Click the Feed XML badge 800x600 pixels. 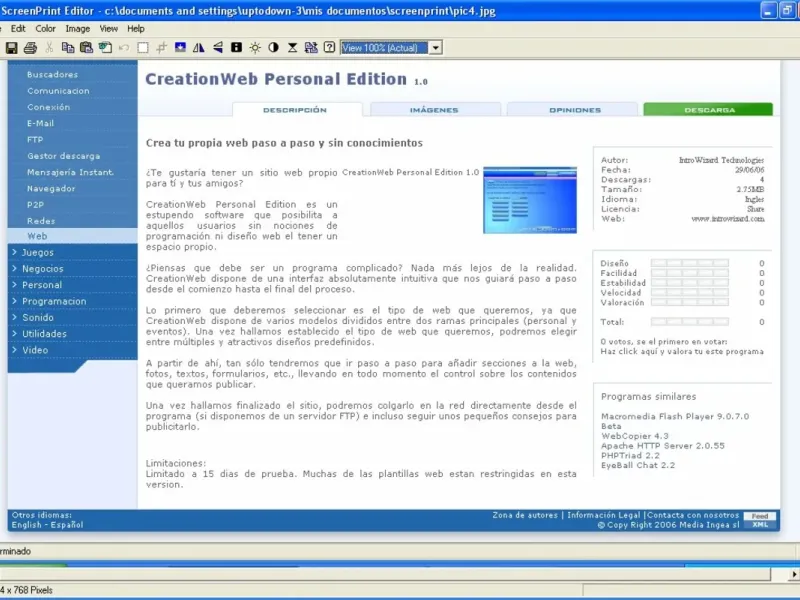click(760, 520)
